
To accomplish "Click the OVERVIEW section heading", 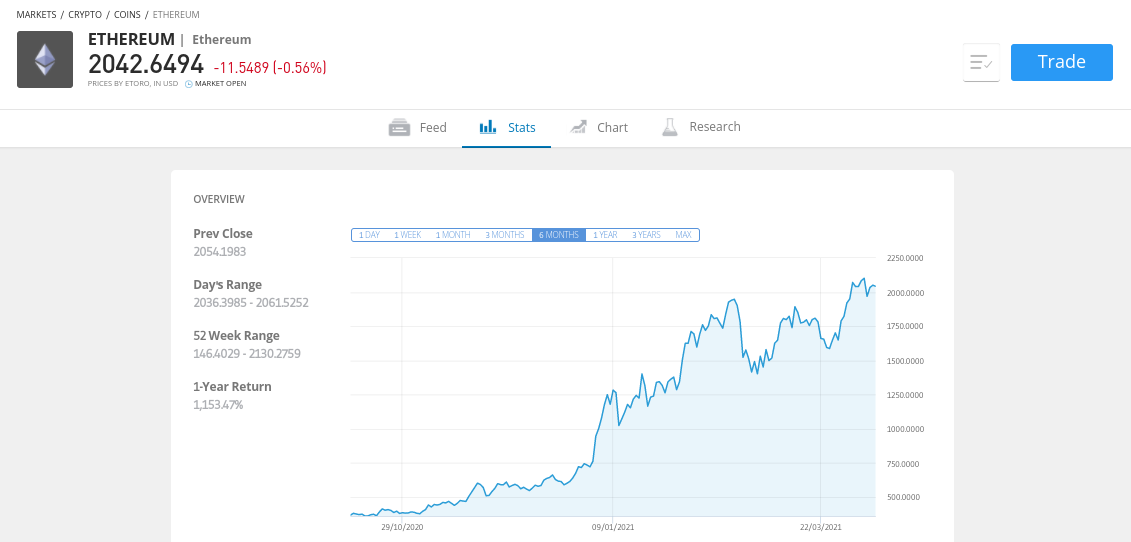I will click(219, 199).
